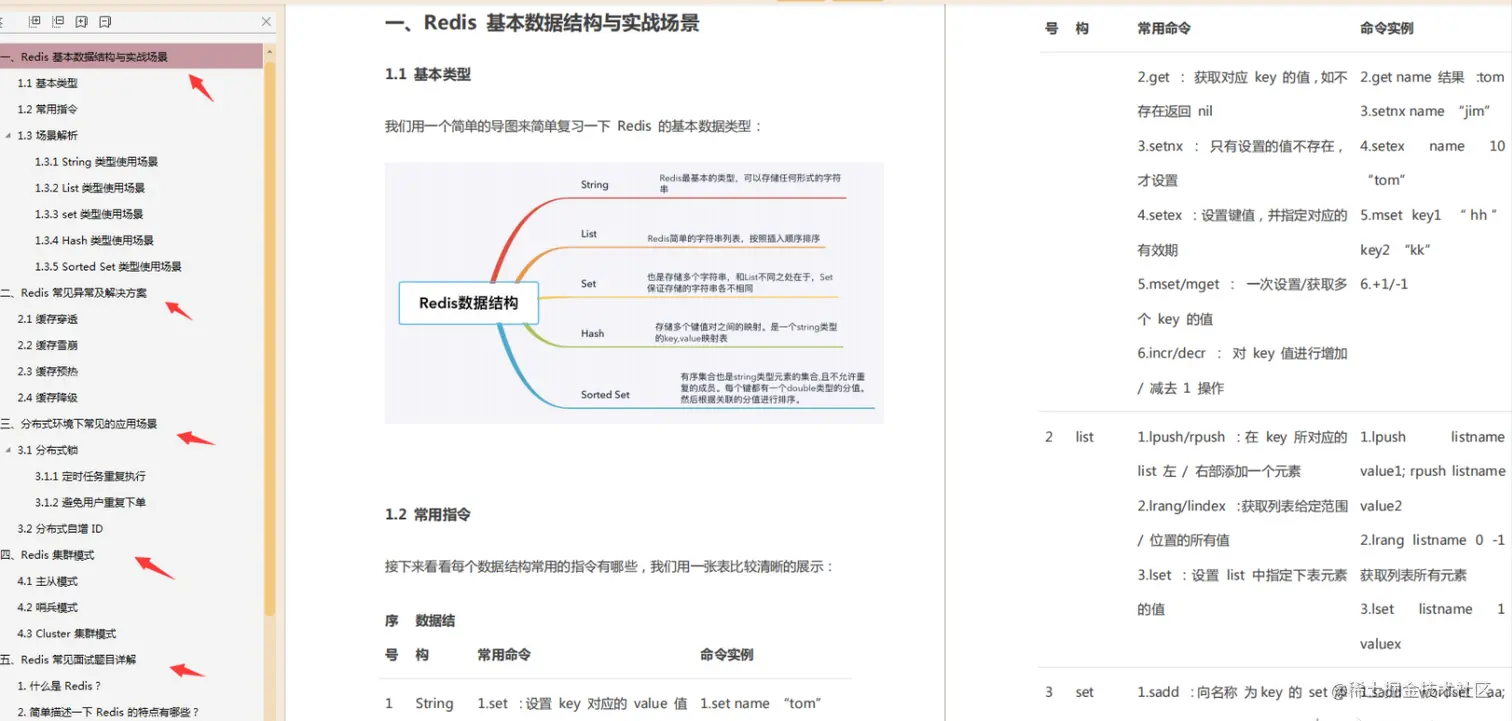This screenshot has height=721, width=1512.
Task: Open bookmark 1.3.5 Sorted Set 类型使用场景
Action: 108,266
